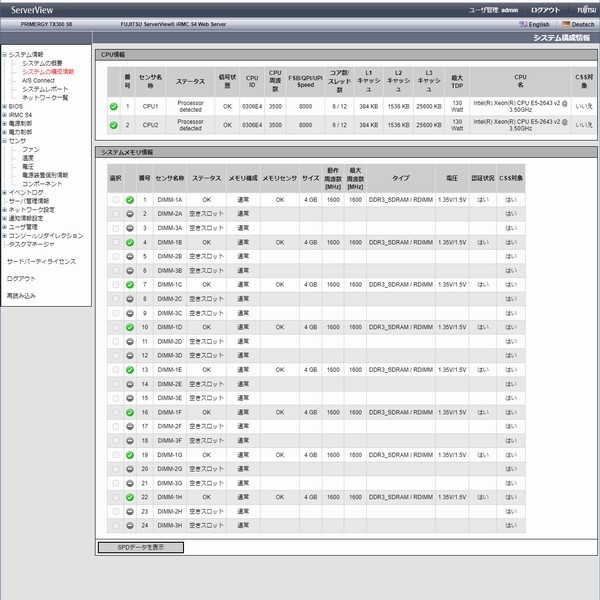600x600 pixels.
Task: Check the selection box for DIMM-1B
Action: 116,242
